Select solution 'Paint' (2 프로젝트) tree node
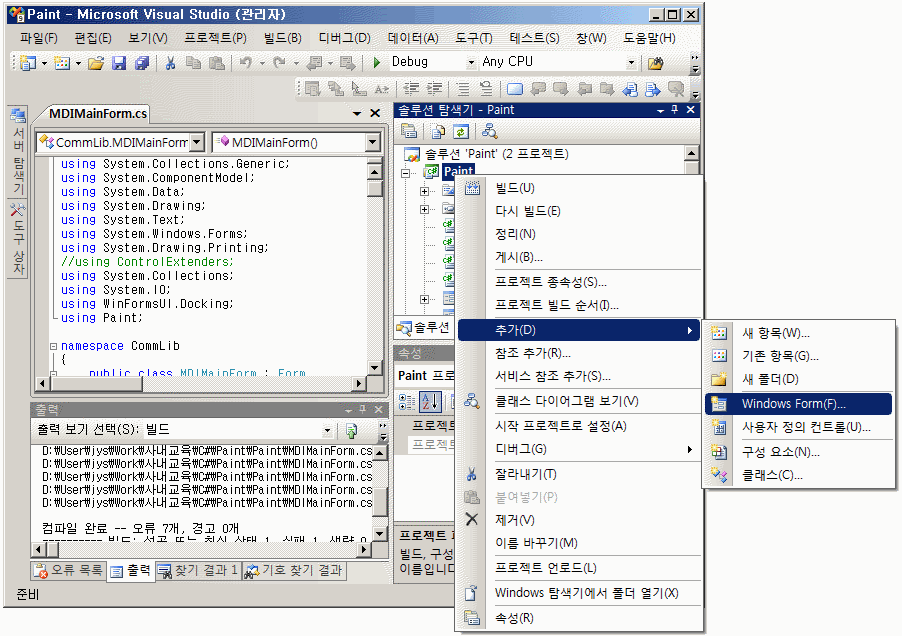 tap(496, 154)
